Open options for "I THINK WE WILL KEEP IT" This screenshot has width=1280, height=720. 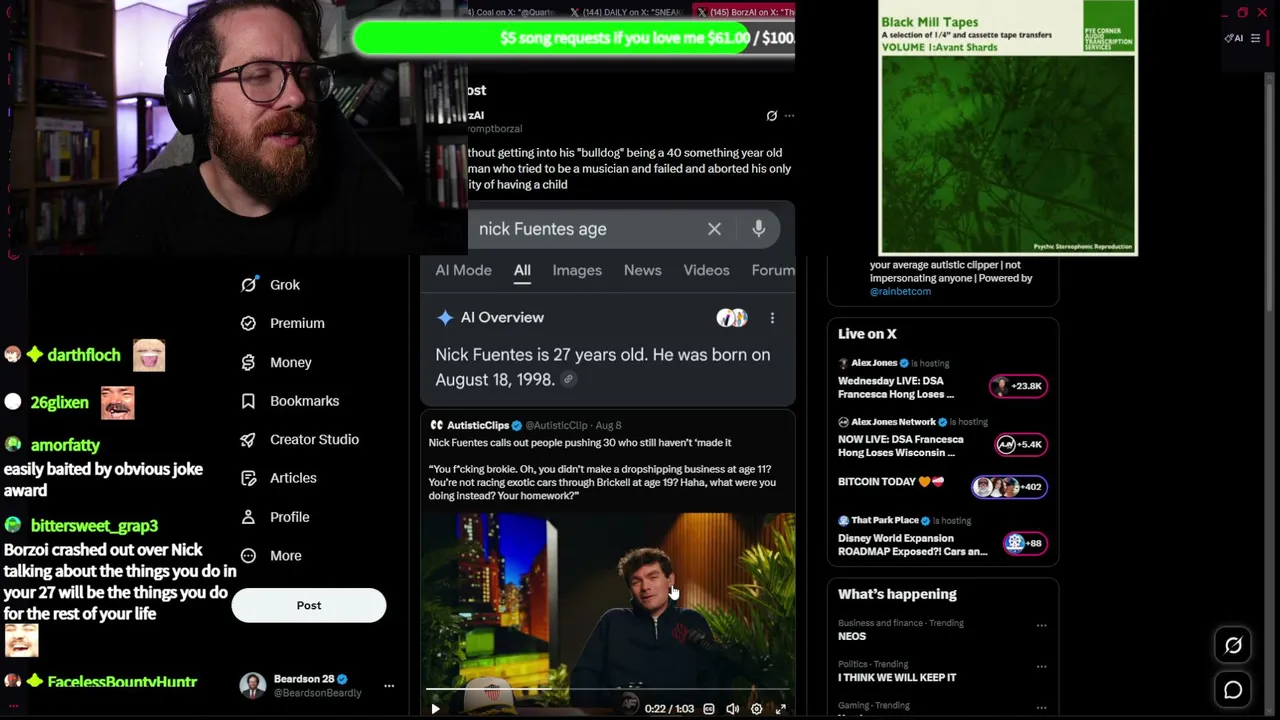click(1041, 666)
